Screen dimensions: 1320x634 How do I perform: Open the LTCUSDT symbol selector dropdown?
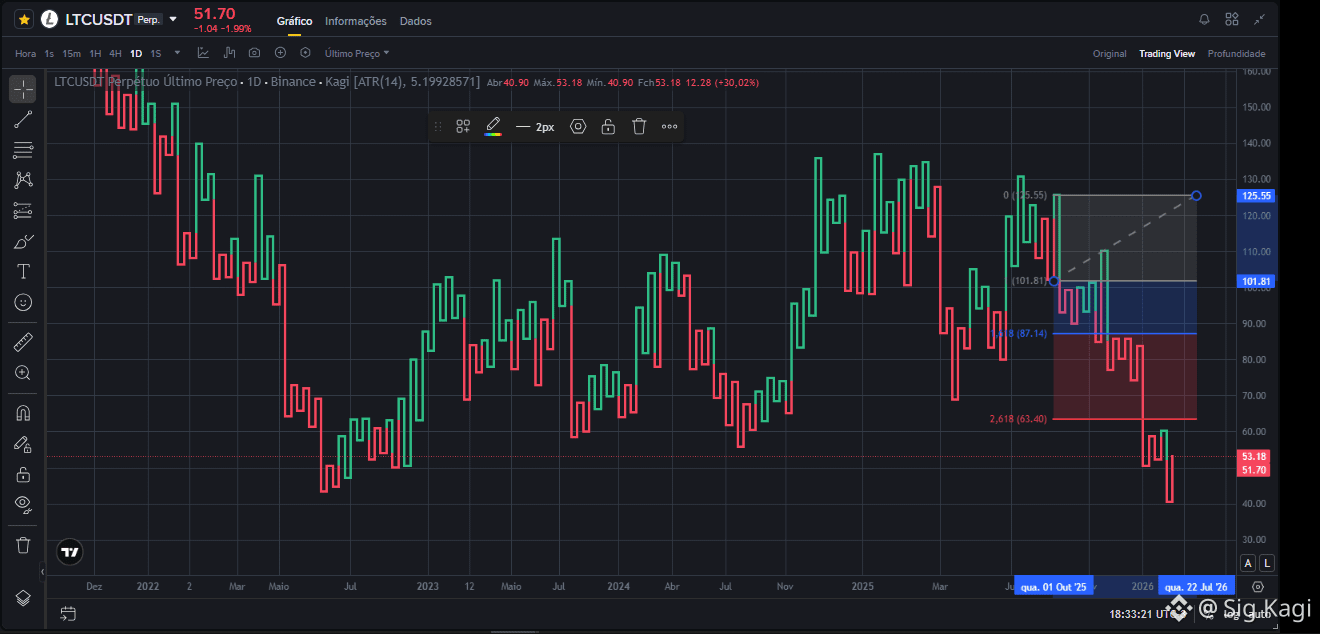[x=174, y=19]
